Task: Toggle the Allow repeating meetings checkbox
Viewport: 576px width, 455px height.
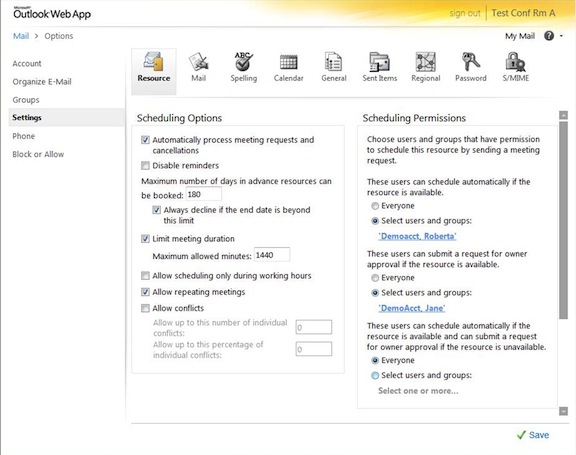Action: 145,292
